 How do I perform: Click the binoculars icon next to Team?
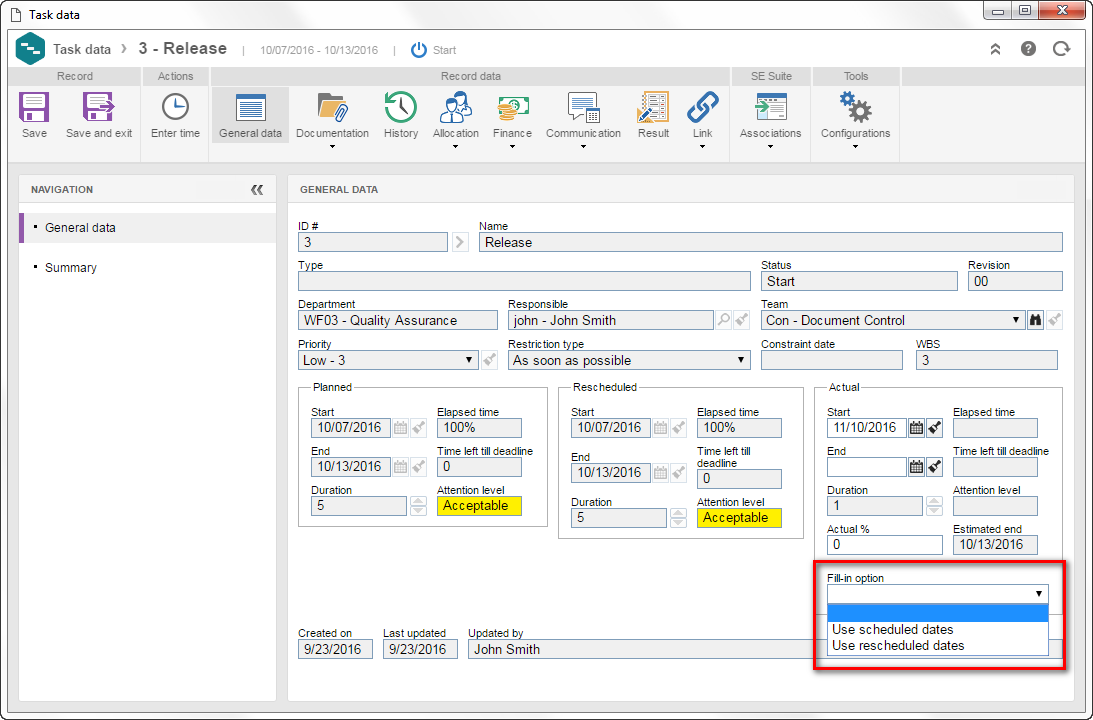1035,321
